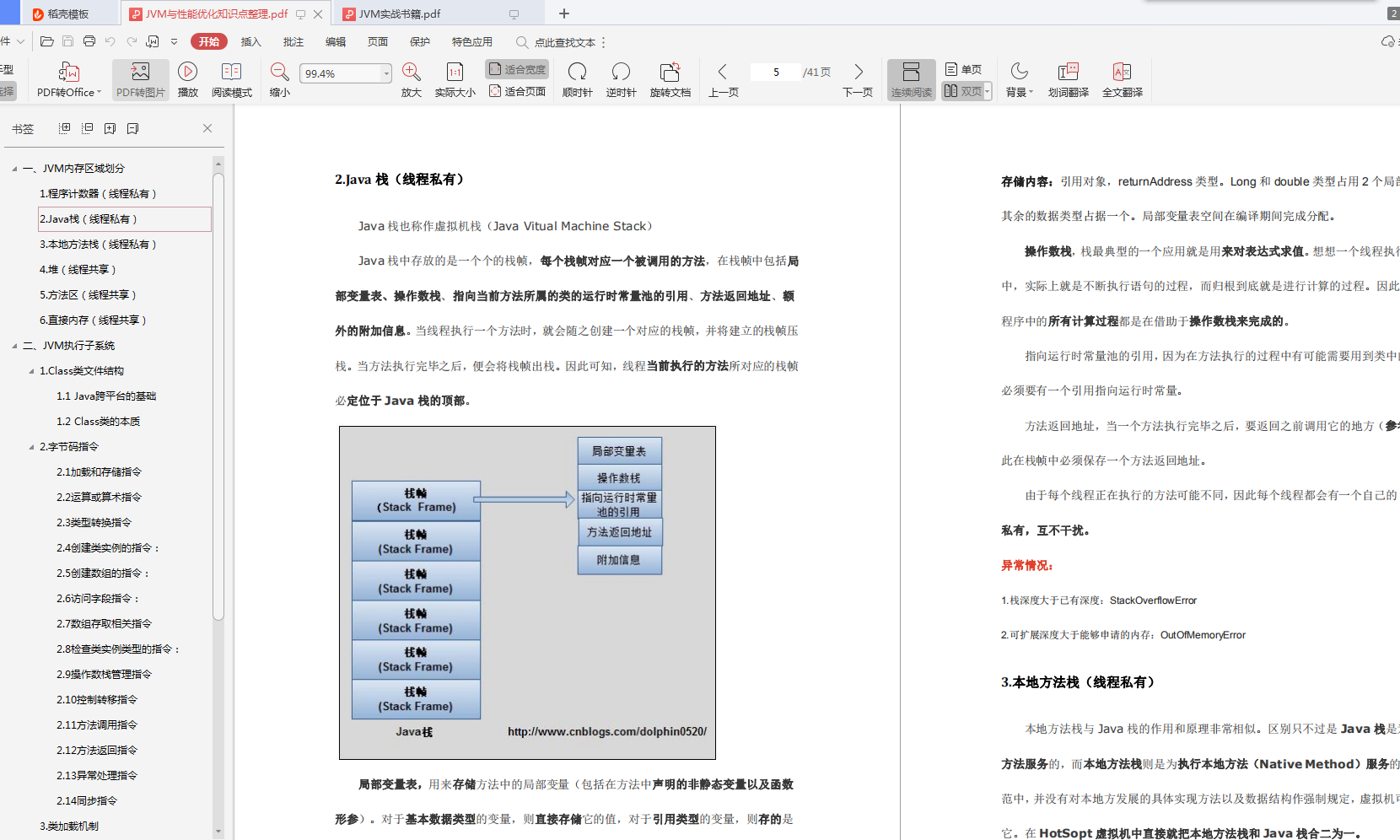
Task: Close the 书签 bookmarks panel
Action: [x=207, y=128]
